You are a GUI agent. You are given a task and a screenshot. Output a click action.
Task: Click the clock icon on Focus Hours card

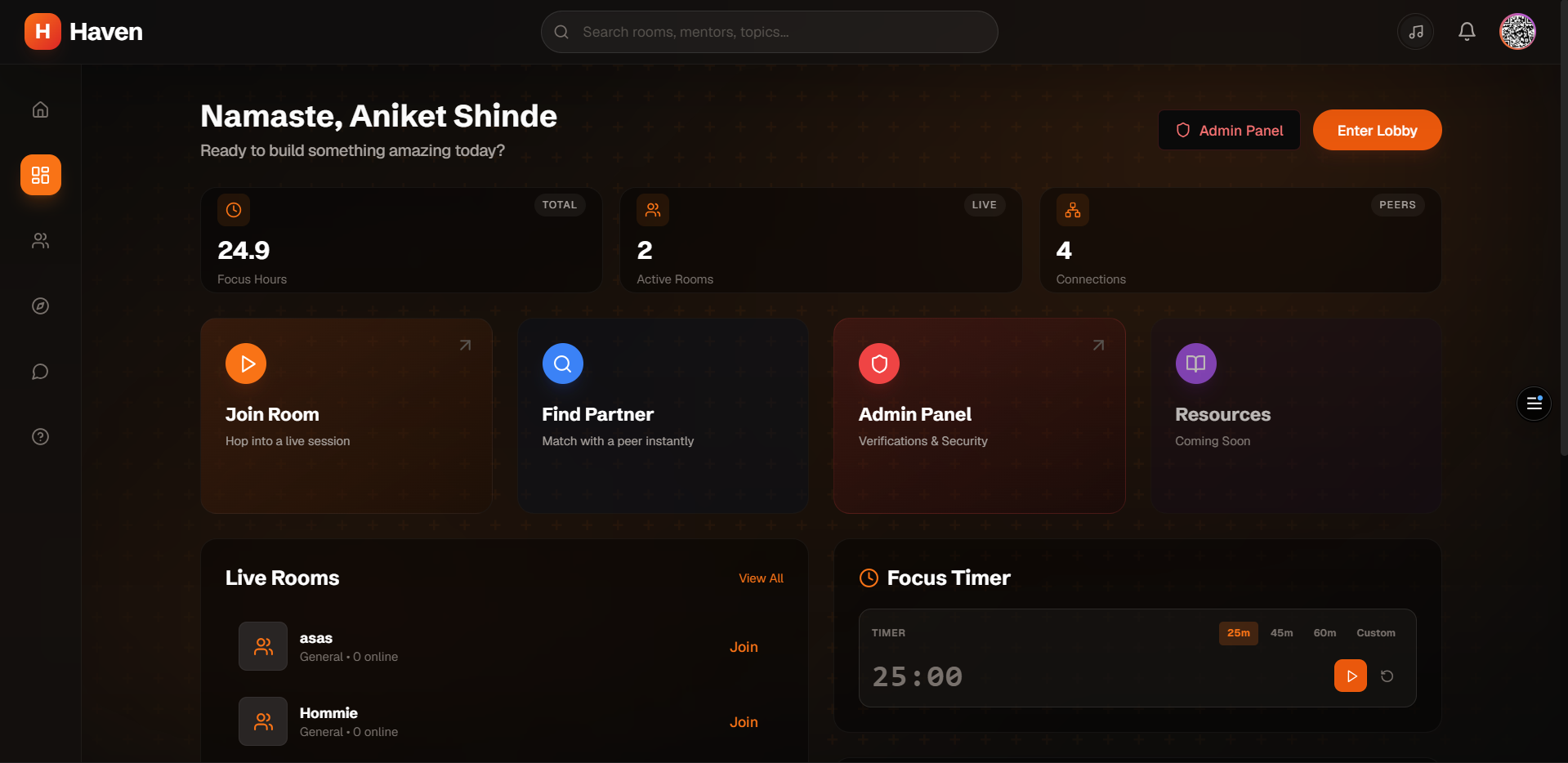tap(234, 210)
